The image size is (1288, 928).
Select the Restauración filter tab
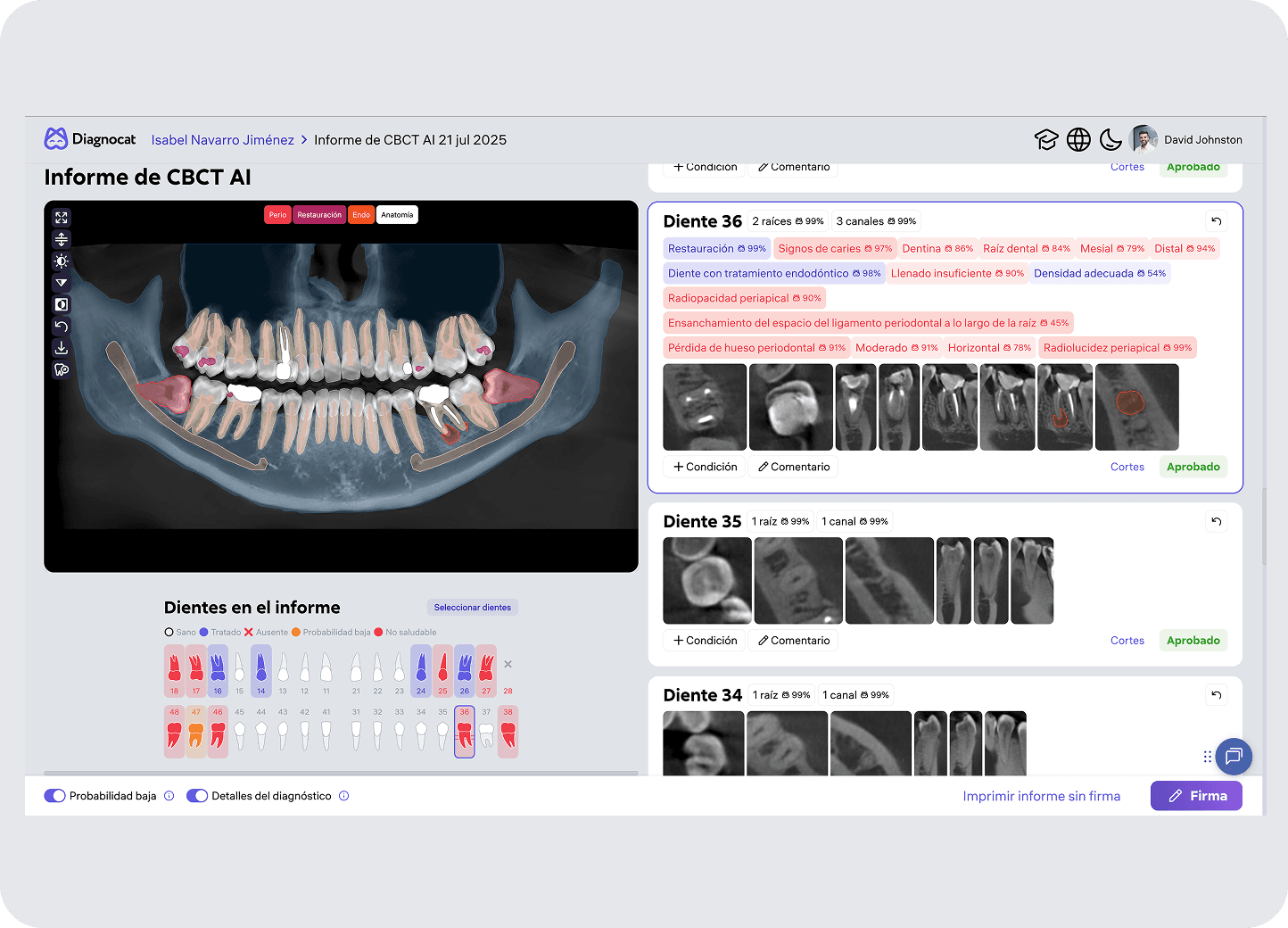point(319,215)
